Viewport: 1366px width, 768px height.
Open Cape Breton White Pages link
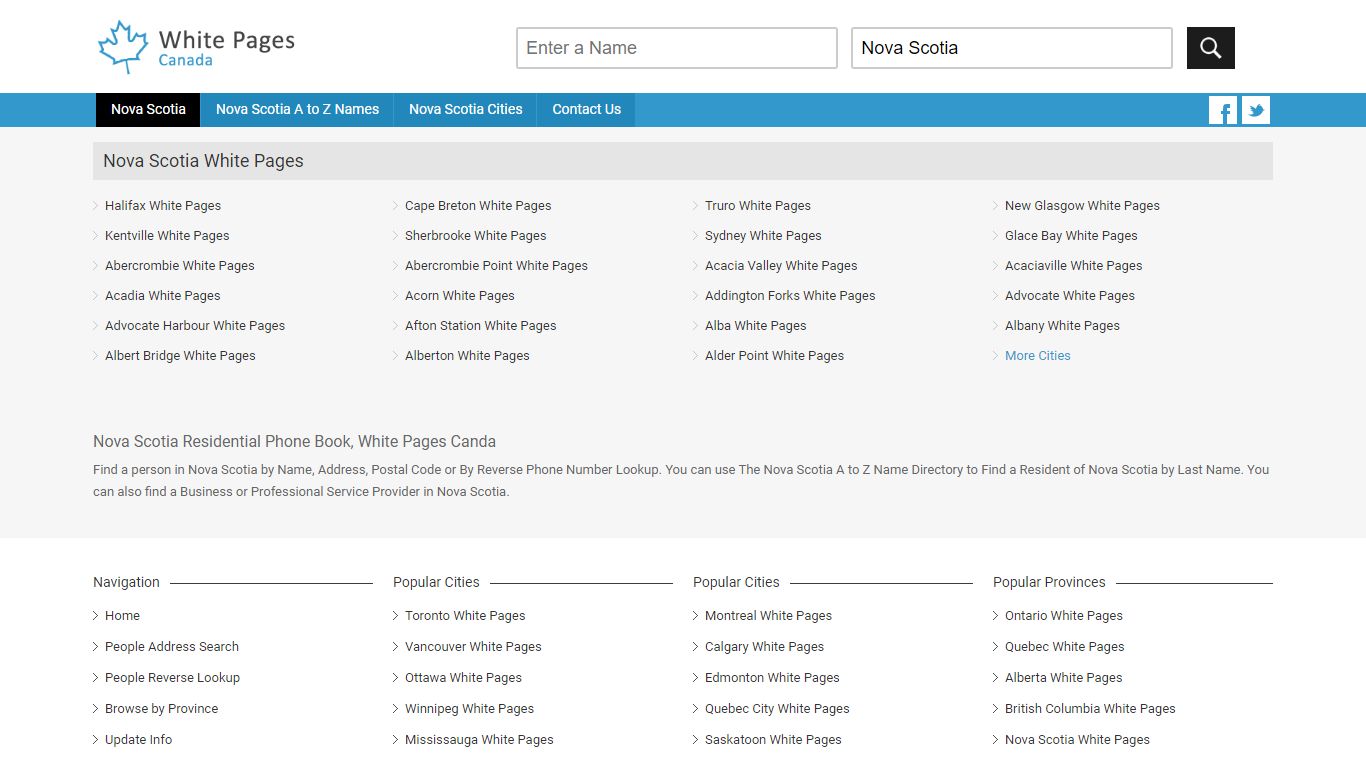(x=478, y=206)
